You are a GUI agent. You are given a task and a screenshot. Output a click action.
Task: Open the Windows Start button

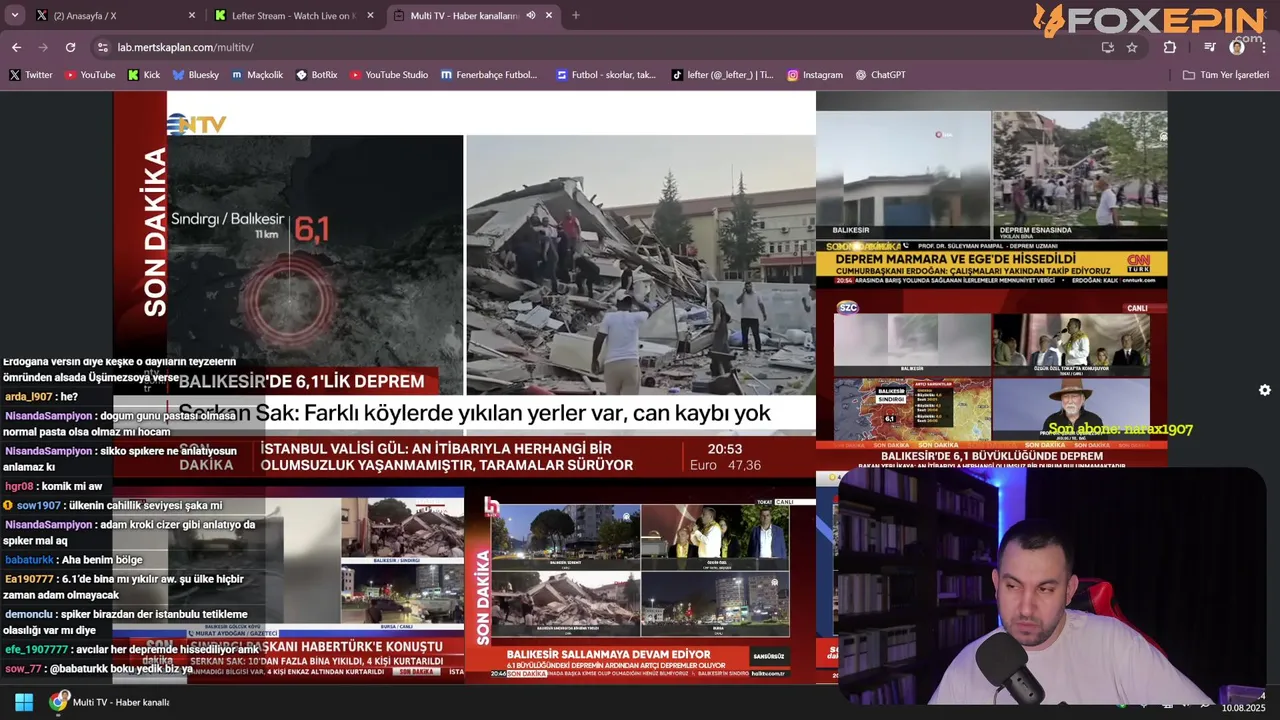coord(24,702)
